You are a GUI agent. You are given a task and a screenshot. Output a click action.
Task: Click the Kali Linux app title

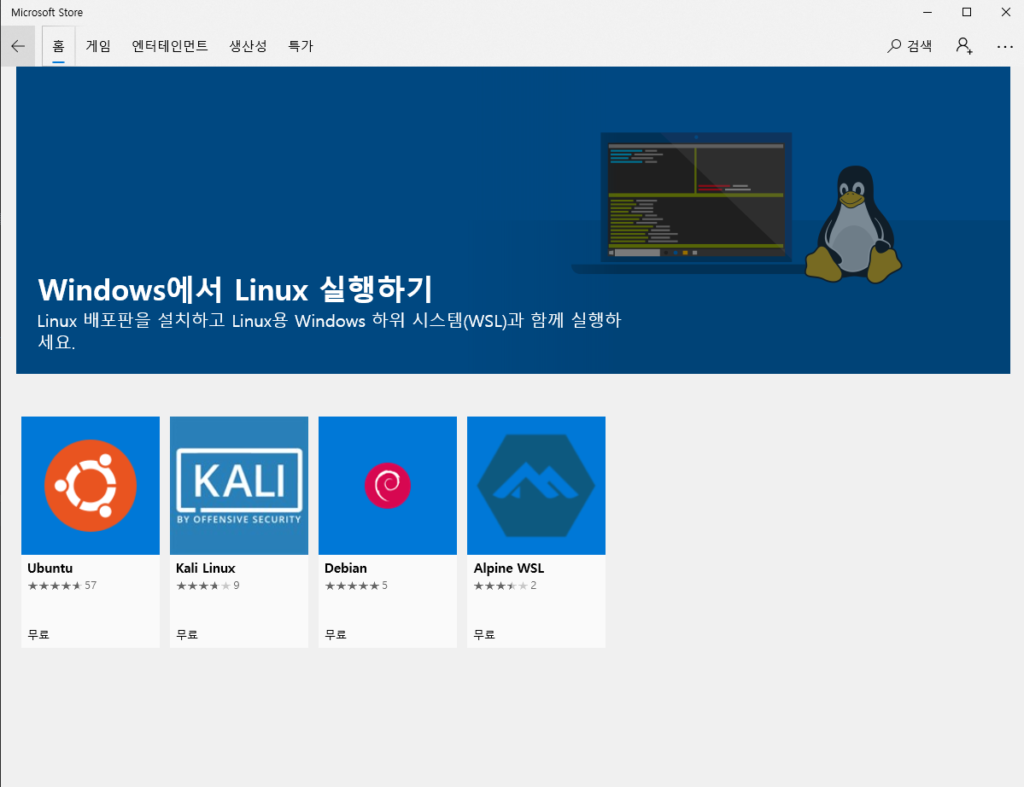pos(206,568)
